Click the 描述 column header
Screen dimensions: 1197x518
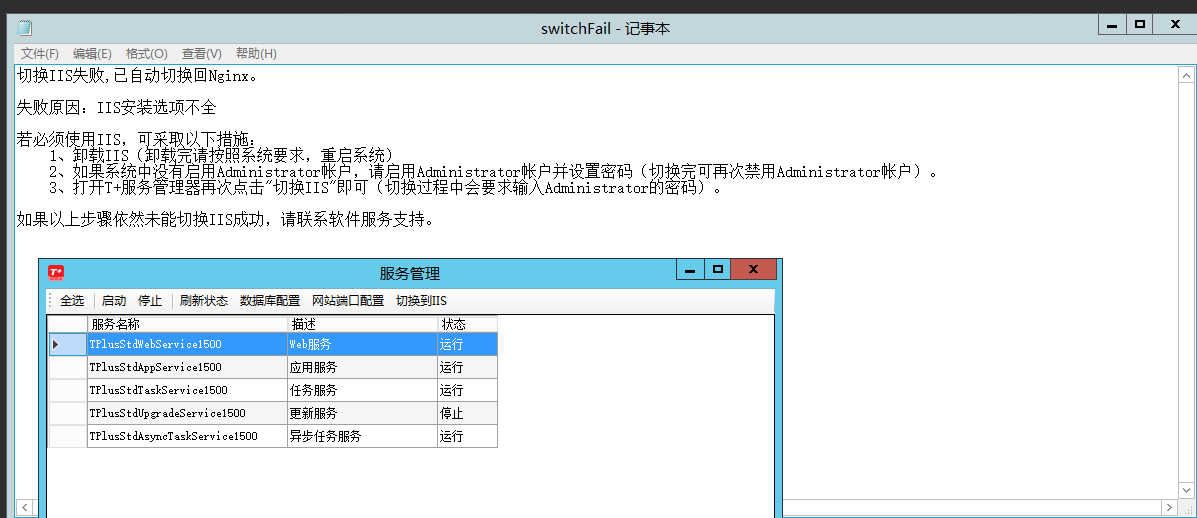[363, 324]
